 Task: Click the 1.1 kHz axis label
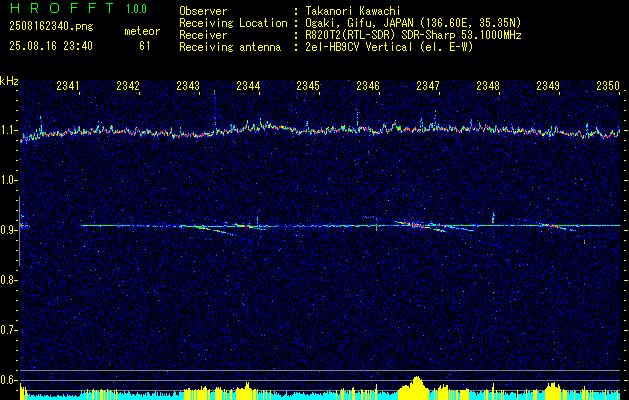8,130
